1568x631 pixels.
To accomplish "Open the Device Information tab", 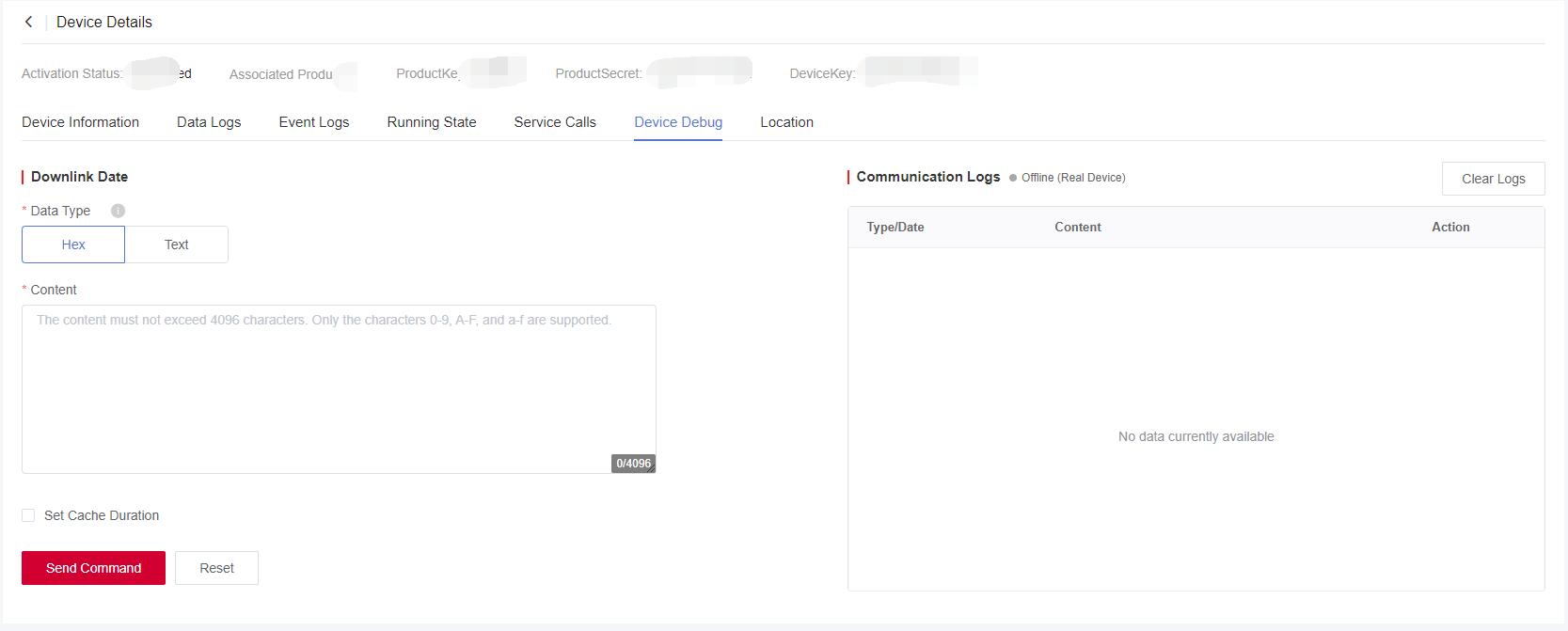I will pos(80,122).
